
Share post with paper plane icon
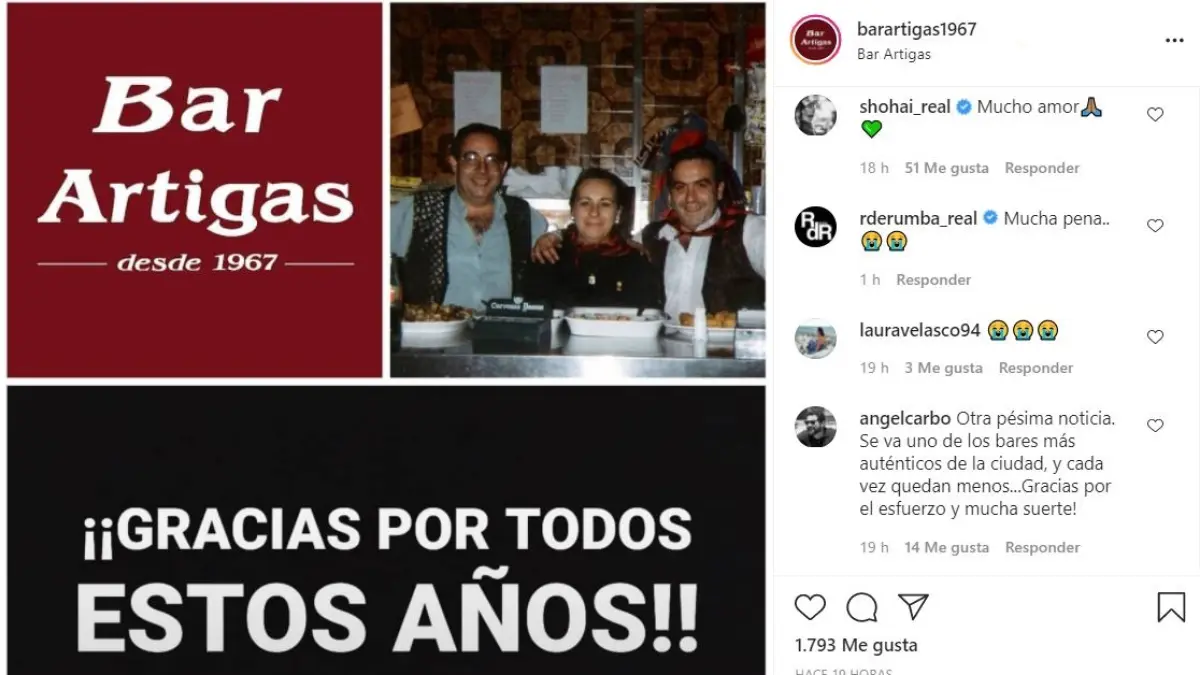[x=913, y=606]
